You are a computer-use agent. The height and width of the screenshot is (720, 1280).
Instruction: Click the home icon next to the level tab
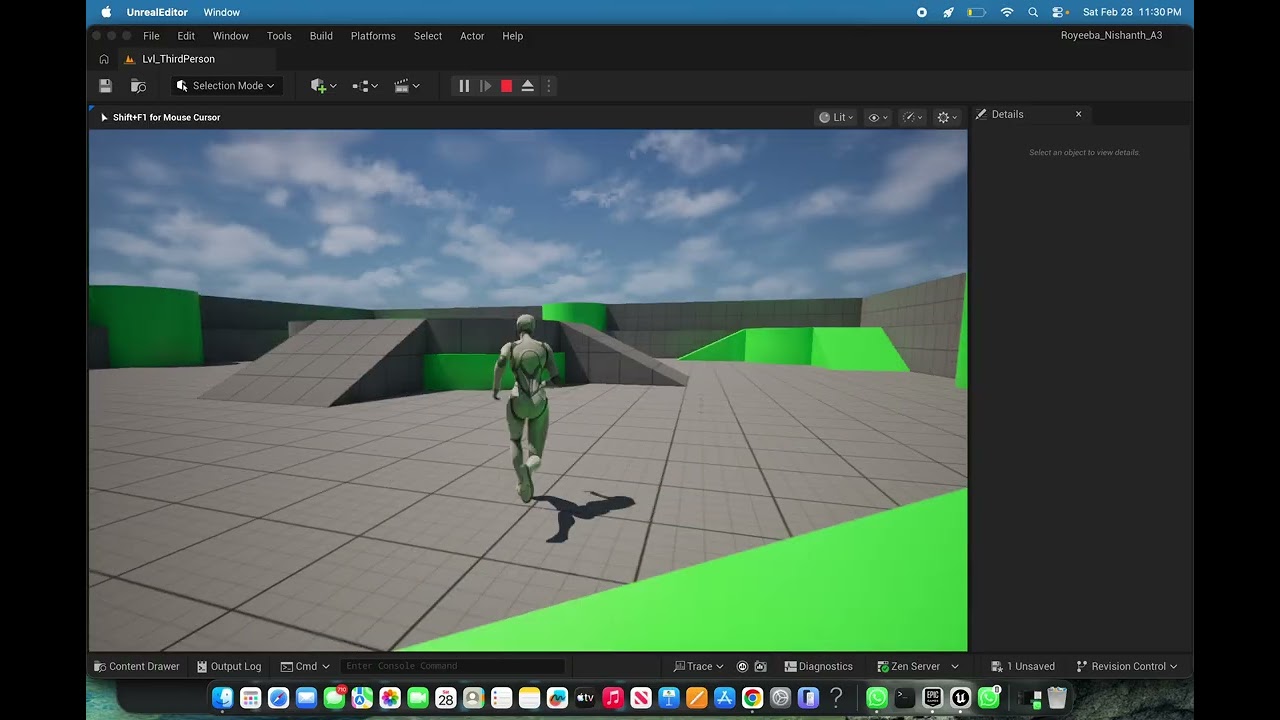104,59
